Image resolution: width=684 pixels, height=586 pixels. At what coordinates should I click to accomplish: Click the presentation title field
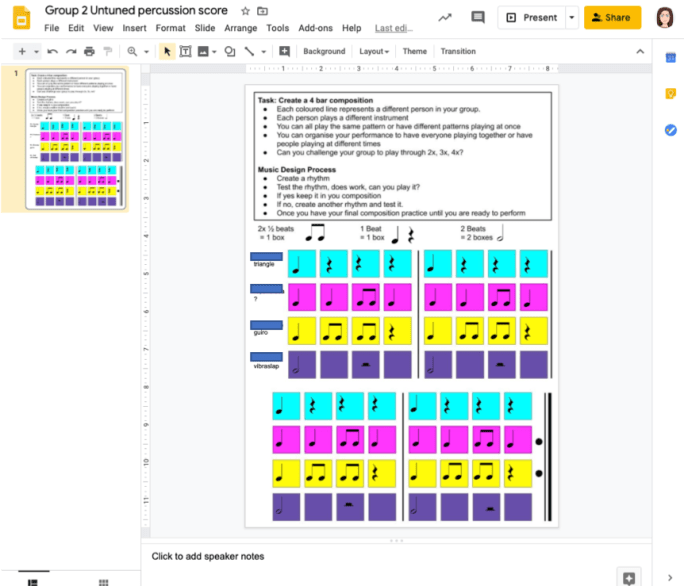[136, 10]
